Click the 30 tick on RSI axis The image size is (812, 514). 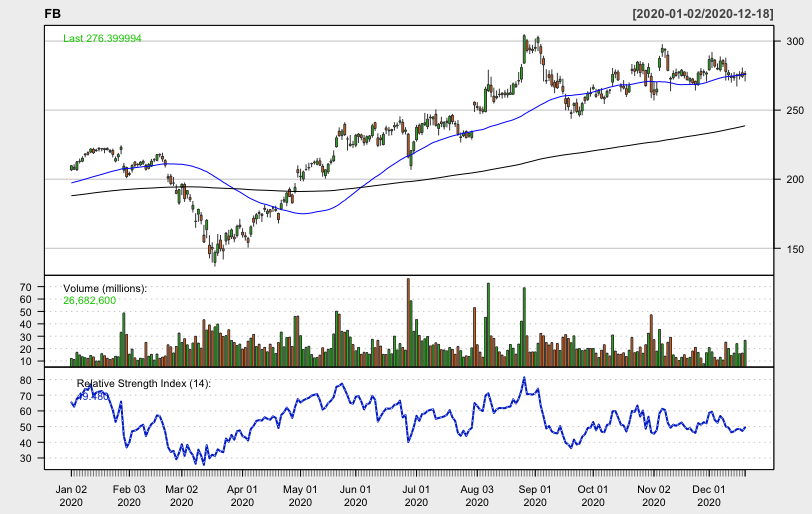[27, 458]
